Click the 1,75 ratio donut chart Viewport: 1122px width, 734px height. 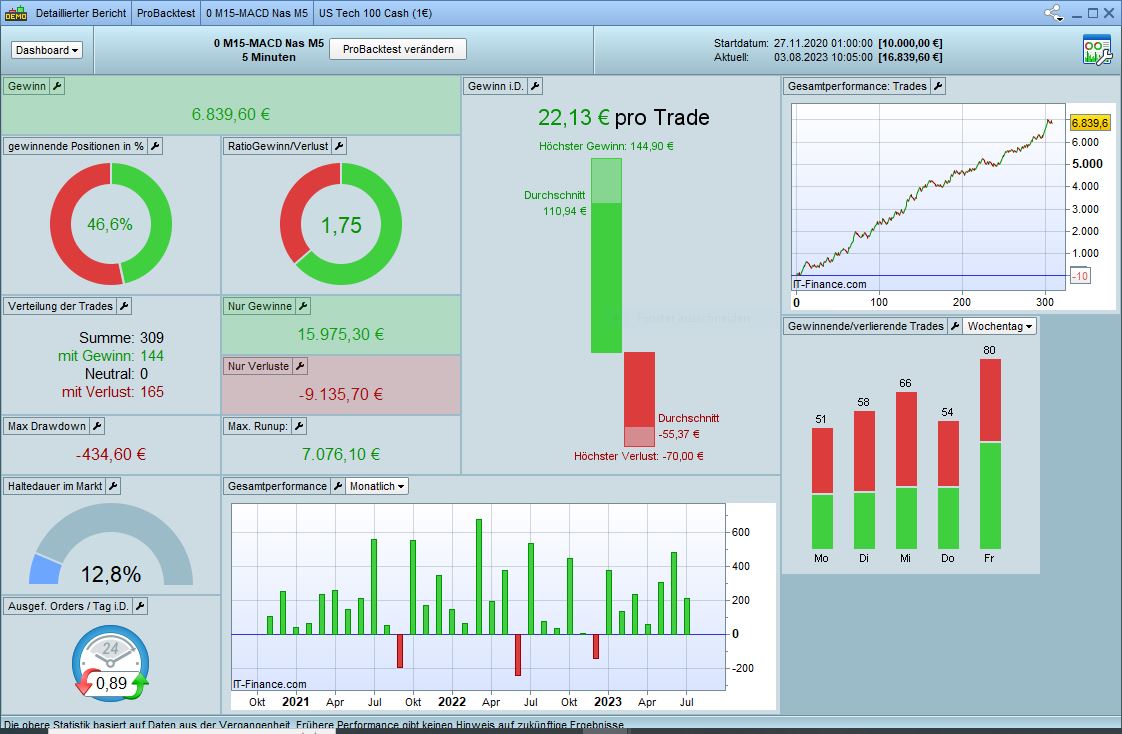click(341, 224)
